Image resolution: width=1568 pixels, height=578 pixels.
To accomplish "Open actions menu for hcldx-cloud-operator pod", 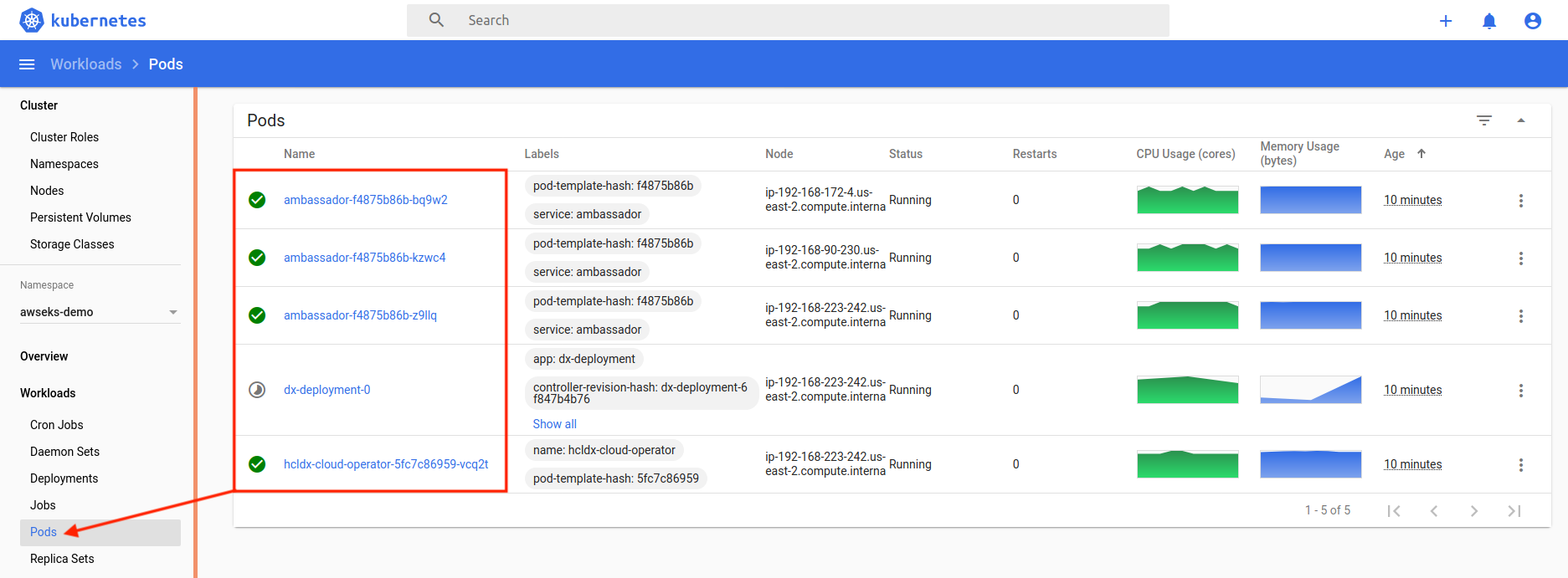I will 1521,465.
